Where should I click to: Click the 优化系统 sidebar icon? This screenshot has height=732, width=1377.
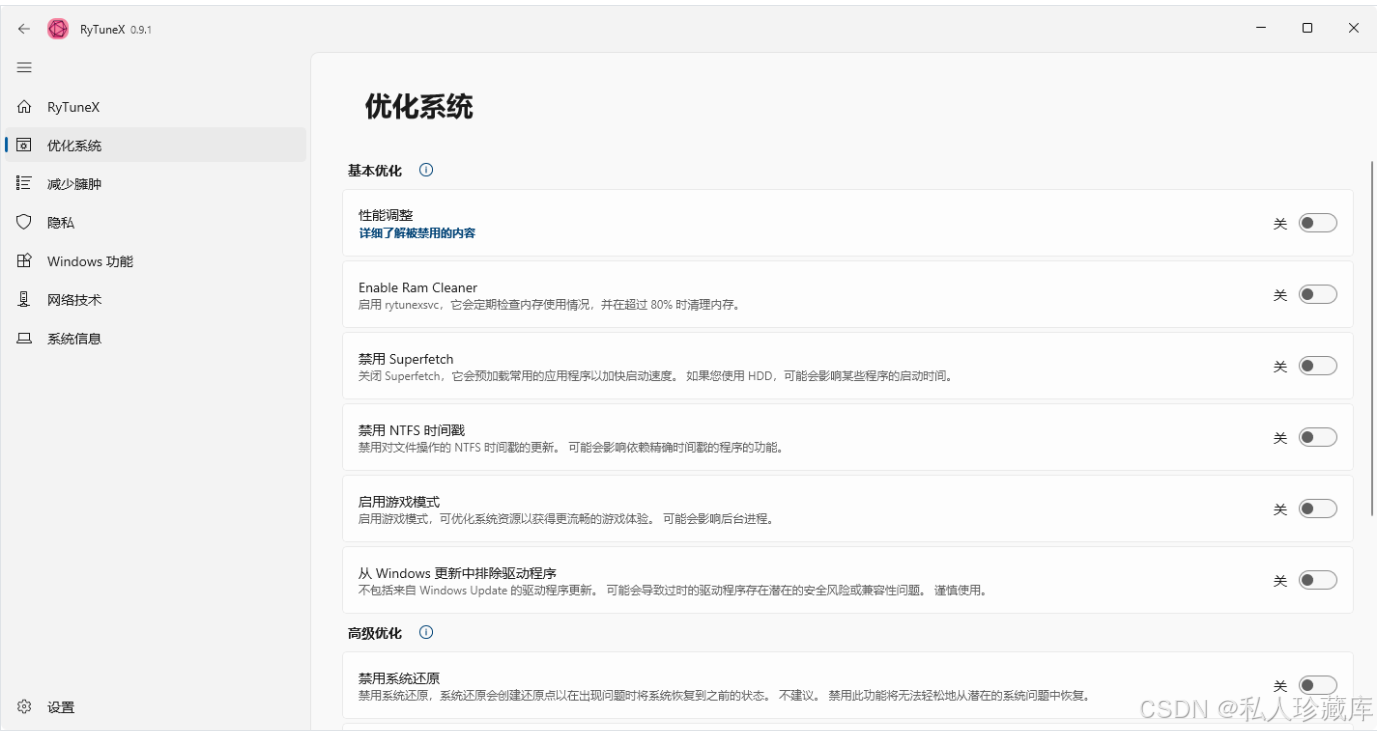coord(25,145)
